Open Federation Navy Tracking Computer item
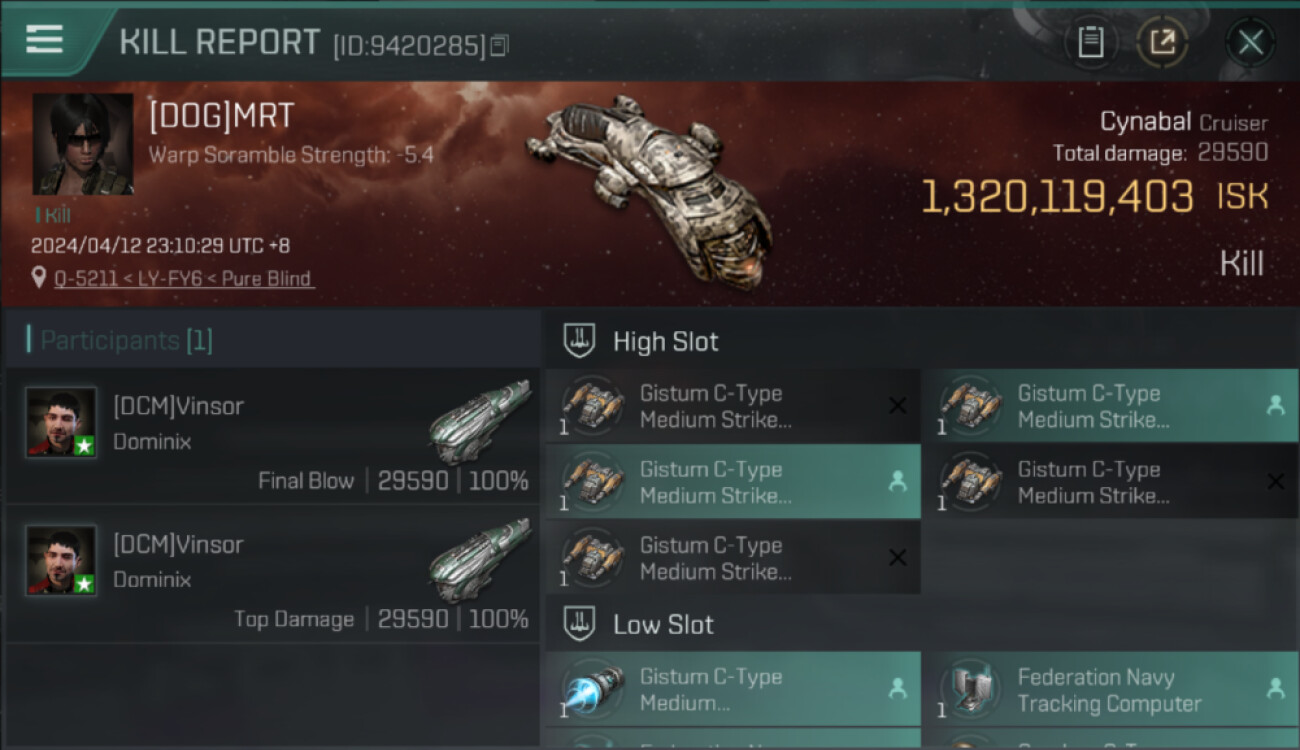 (x=1111, y=689)
